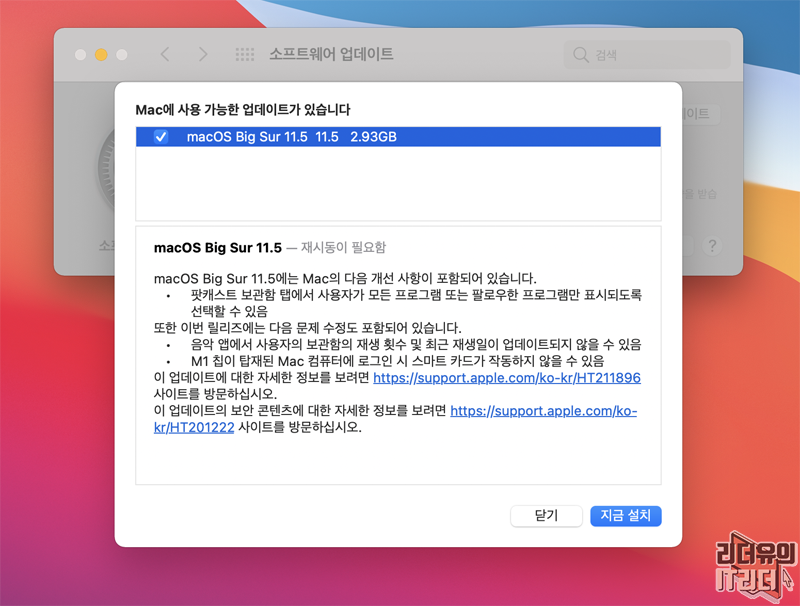Screen dimensions: 800x606
Task: Uncheck the macOS Big Sur 11.5 update checkbox
Action: click(x=161, y=137)
